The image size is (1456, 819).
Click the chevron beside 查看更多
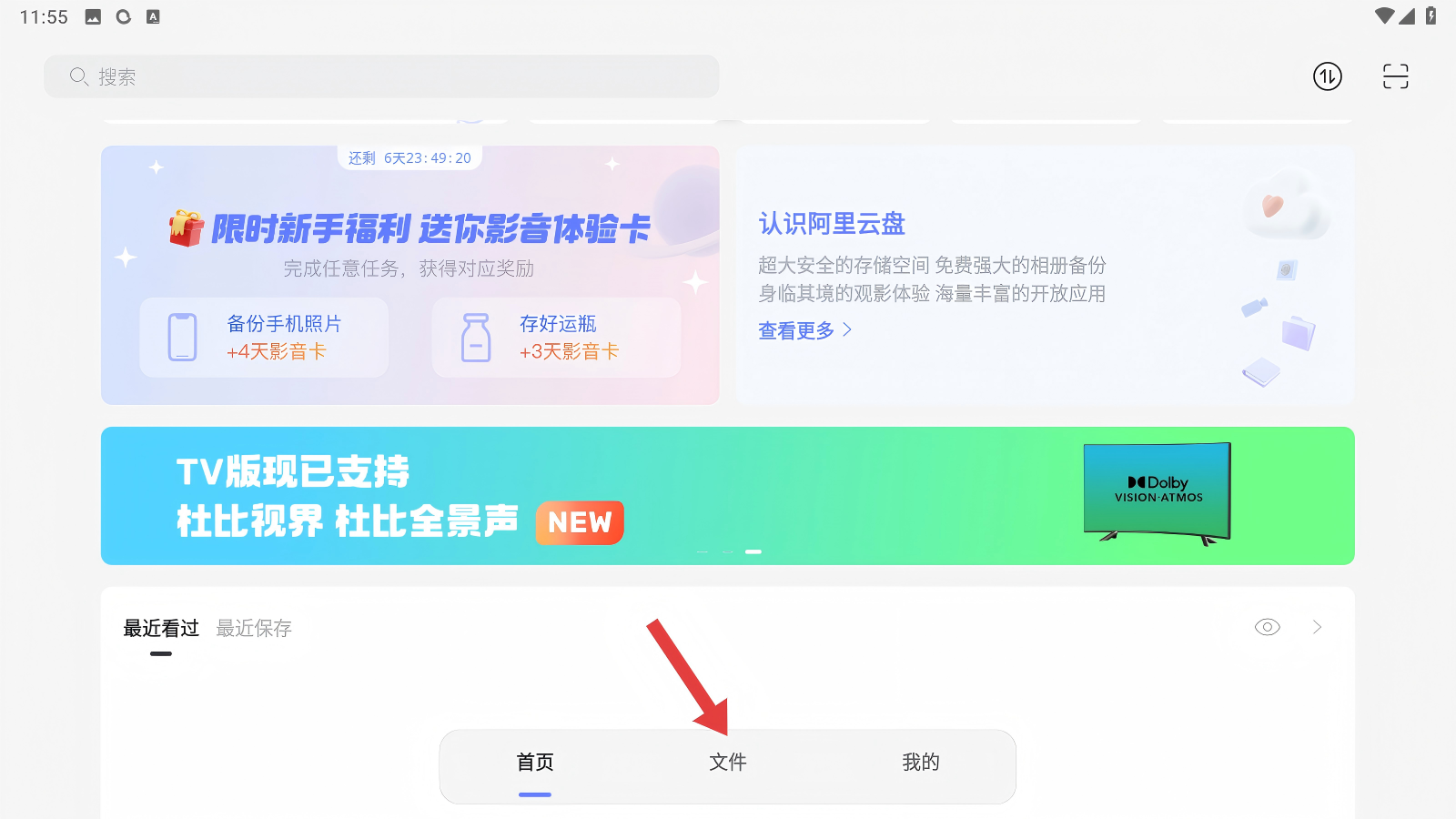[847, 329]
